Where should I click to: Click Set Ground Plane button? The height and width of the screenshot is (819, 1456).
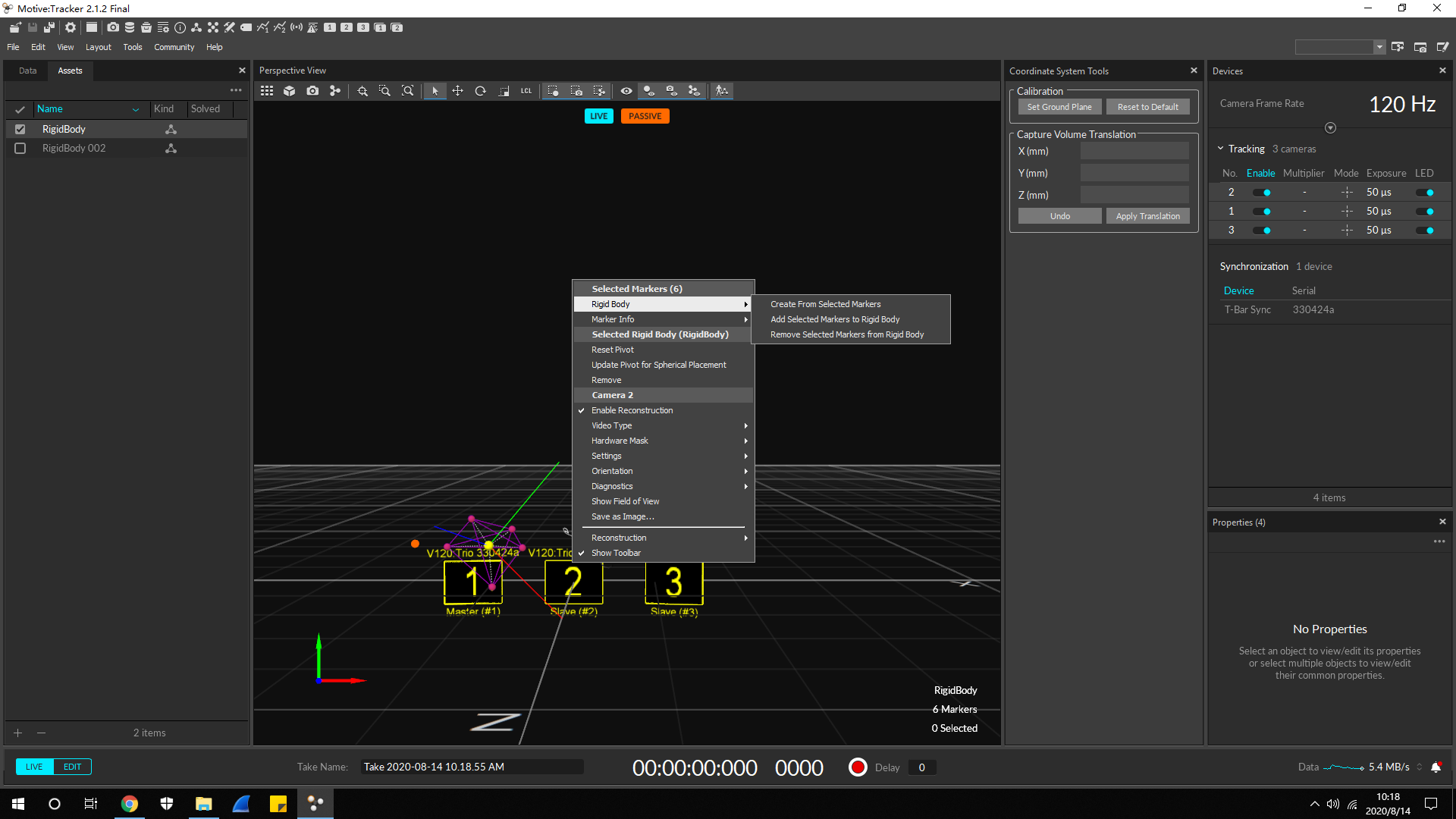click(x=1059, y=107)
